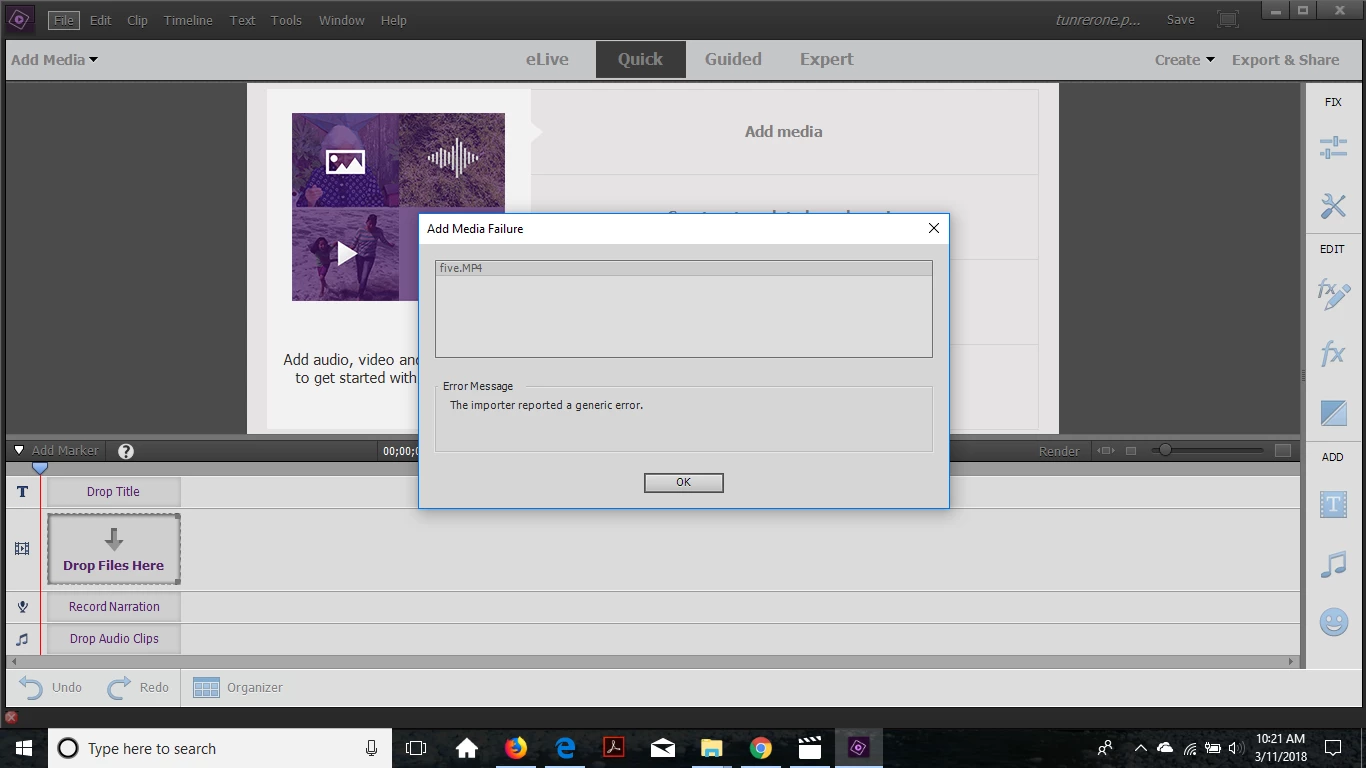Switch to the Quick view tab
1366x768 pixels.
[x=640, y=59]
